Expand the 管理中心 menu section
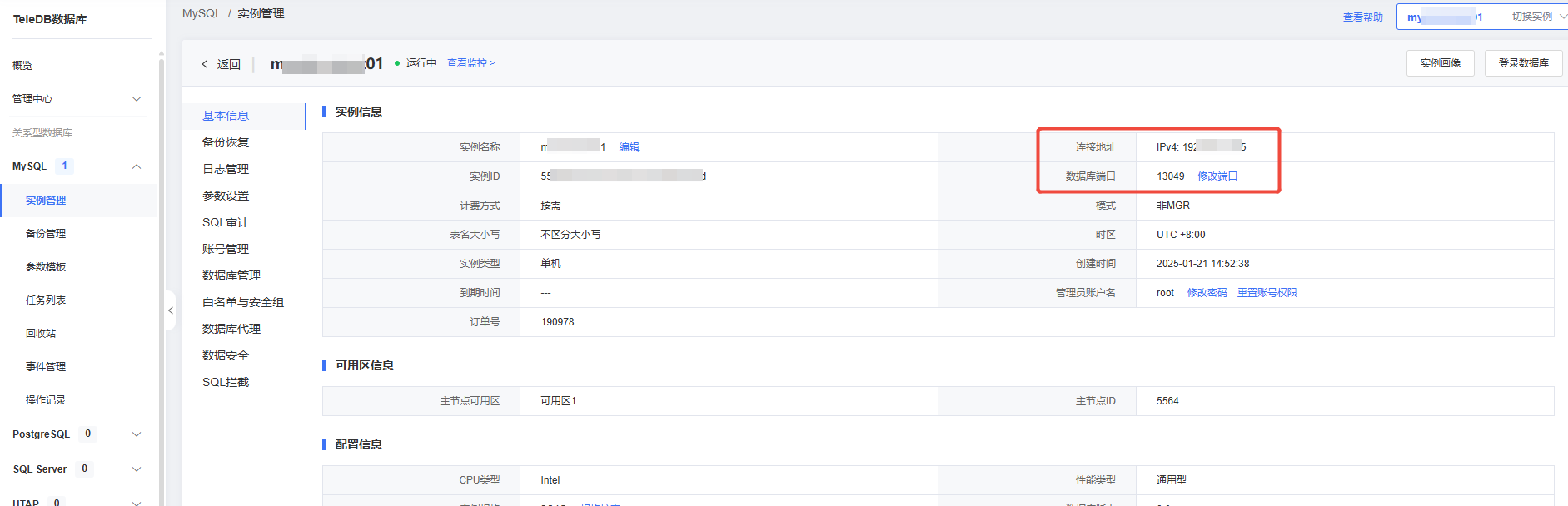Viewport: 1568px width, 506px height. 137,99
